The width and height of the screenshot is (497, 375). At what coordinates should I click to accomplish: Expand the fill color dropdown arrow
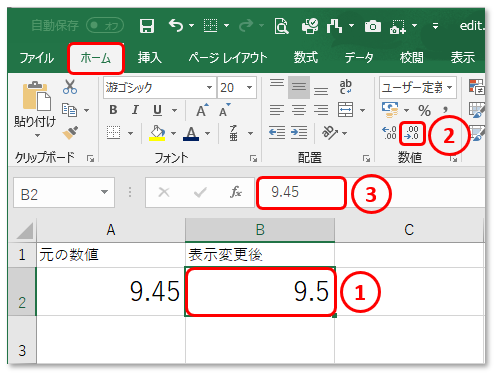173,133
